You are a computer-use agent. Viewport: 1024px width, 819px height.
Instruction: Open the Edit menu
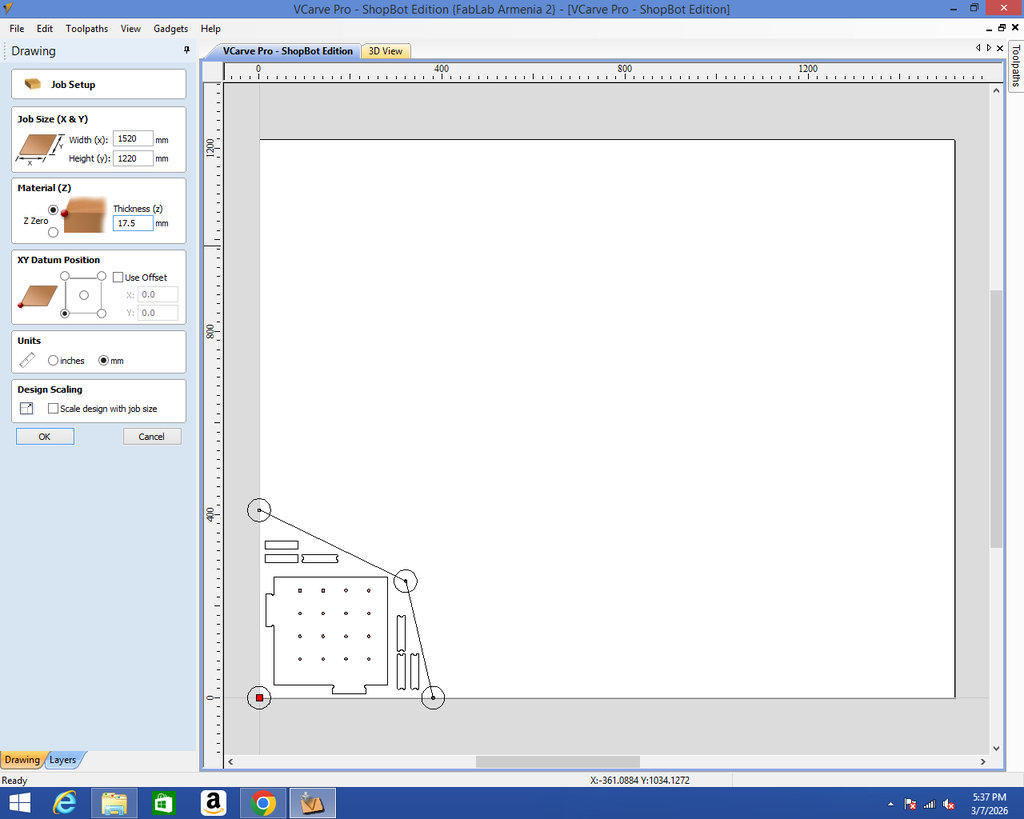(x=44, y=29)
